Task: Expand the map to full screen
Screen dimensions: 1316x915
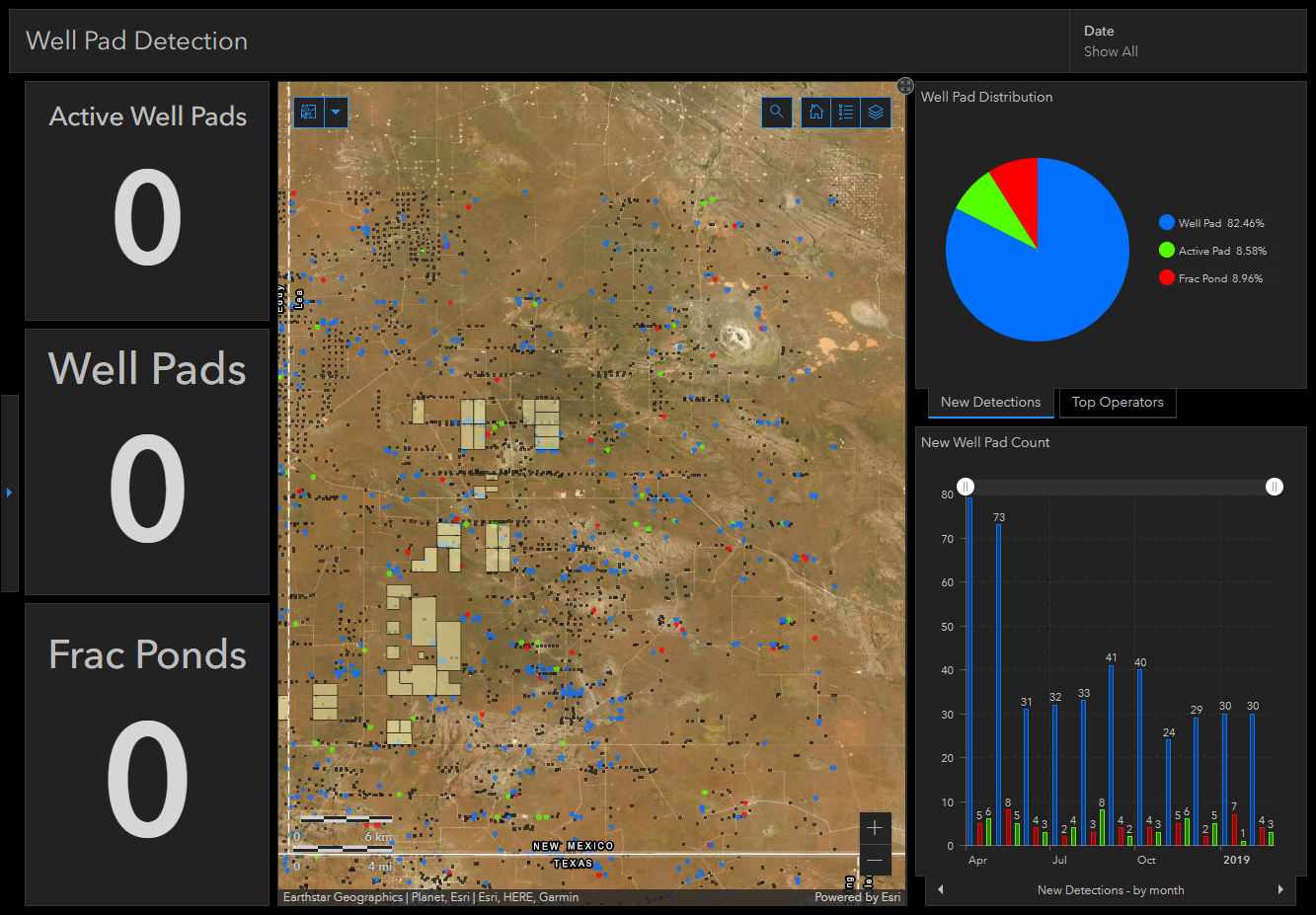Action: click(x=905, y=86)
